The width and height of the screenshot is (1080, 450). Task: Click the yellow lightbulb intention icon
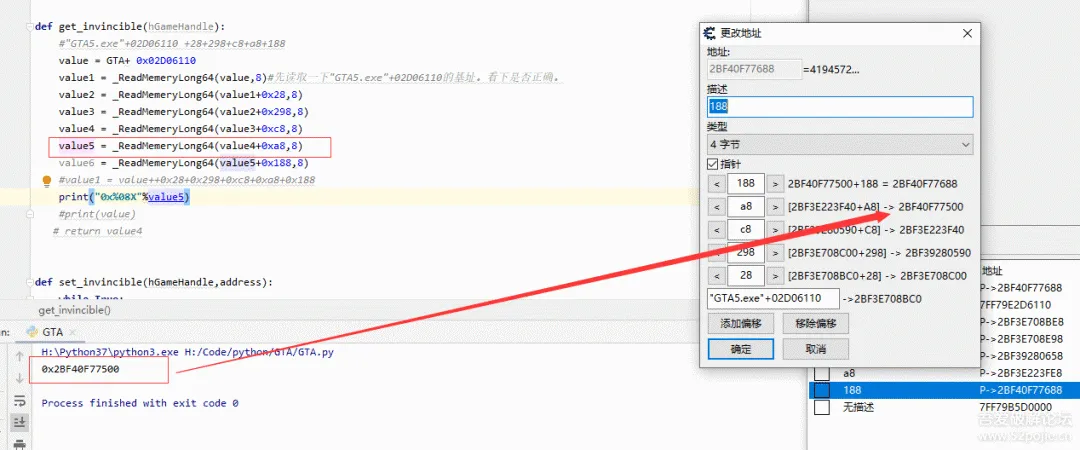(47, 181)
